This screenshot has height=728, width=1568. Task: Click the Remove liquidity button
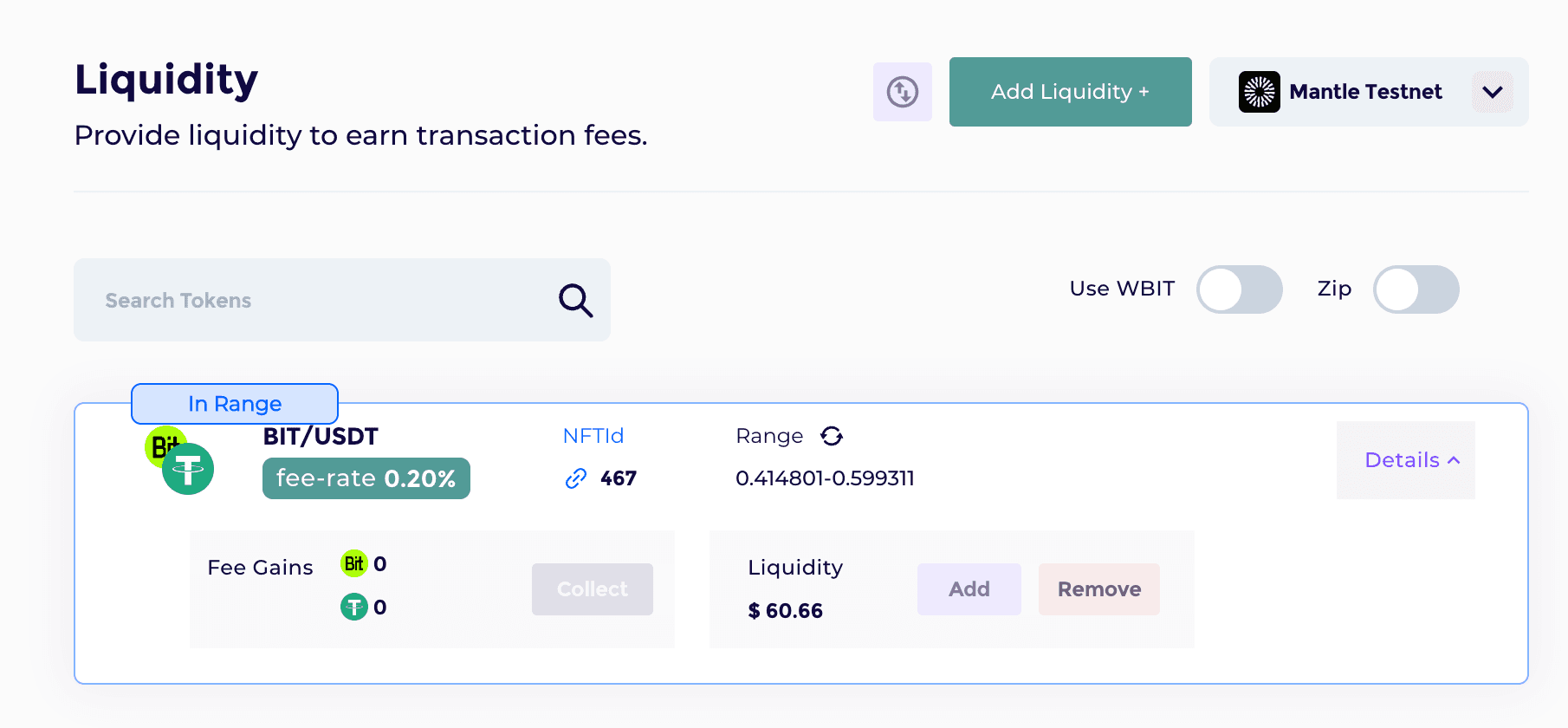pyautogui.click(x=1098, y=589)
